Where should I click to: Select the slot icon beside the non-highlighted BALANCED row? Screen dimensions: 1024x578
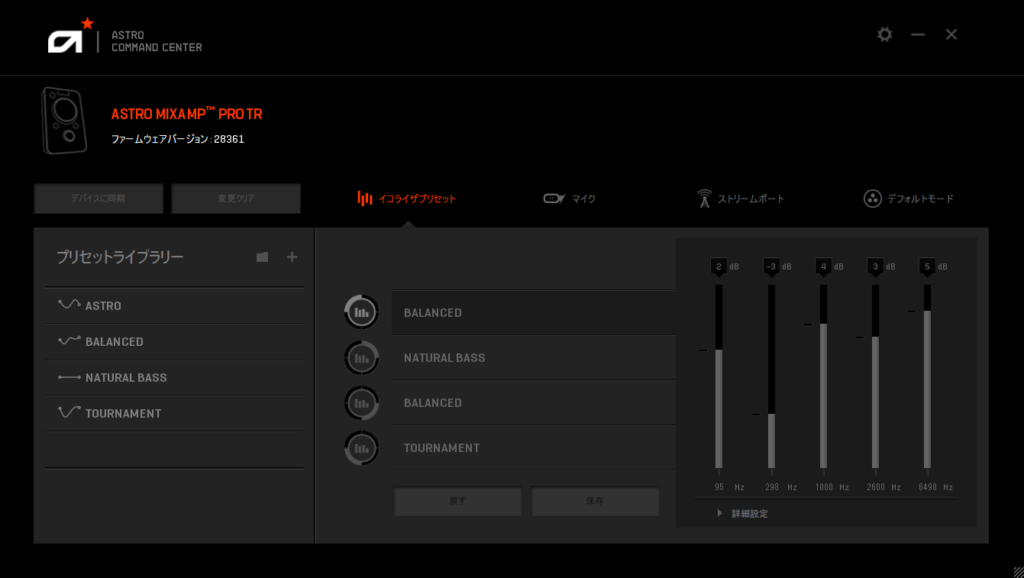click(x=361, y=403)
